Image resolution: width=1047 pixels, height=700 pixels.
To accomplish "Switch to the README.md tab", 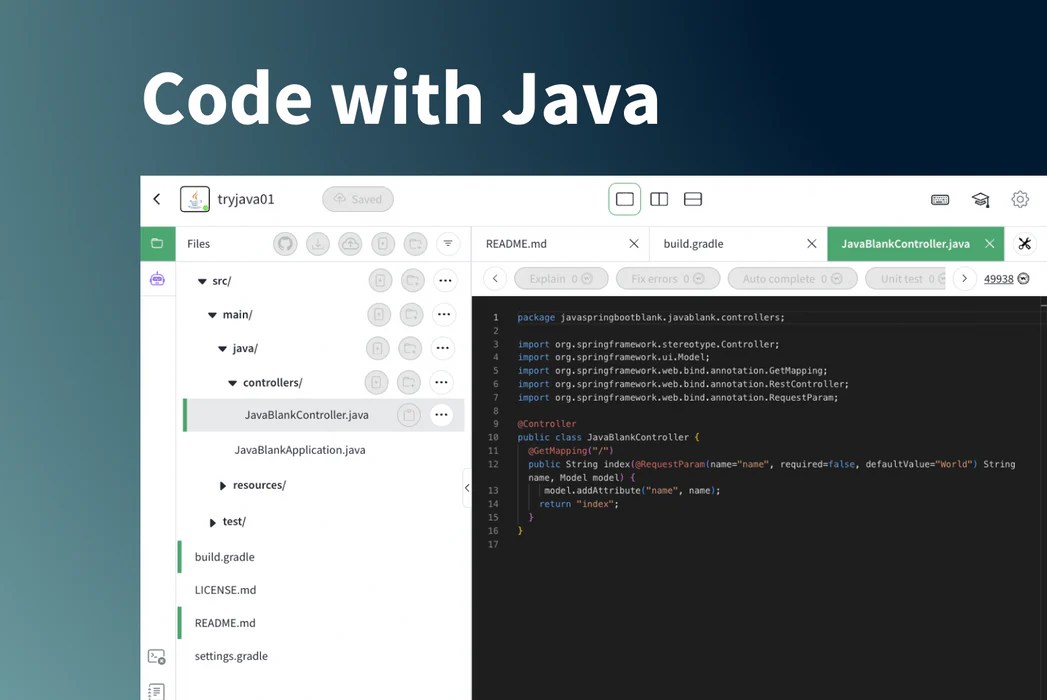I will pyautogui.click(x=515, y=243).
